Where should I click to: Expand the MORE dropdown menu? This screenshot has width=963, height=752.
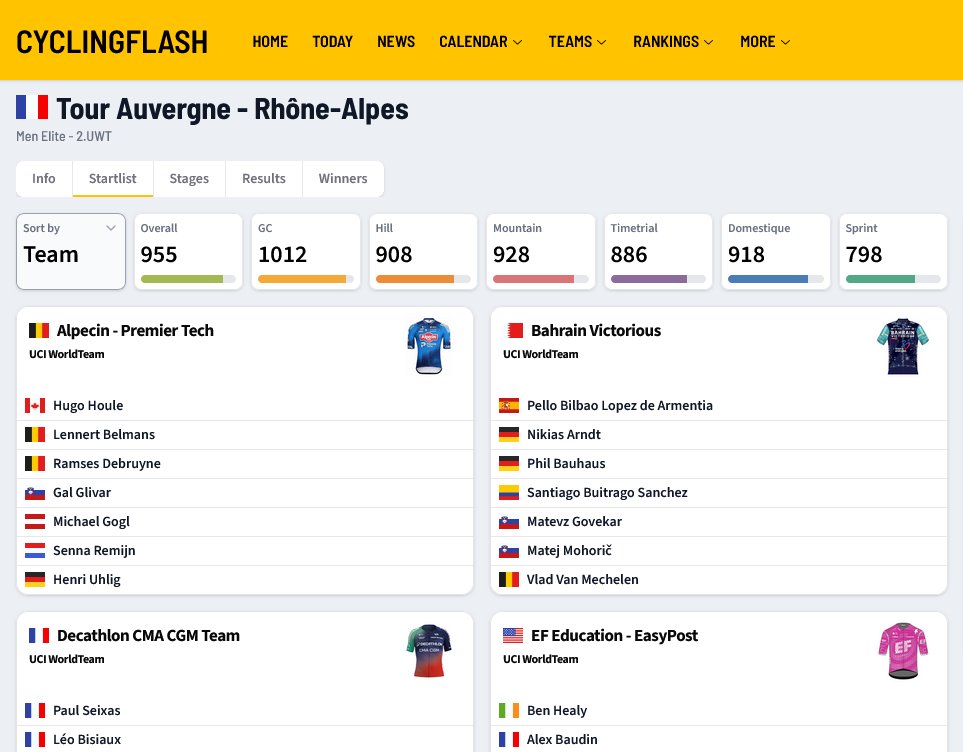click(765, 42)
